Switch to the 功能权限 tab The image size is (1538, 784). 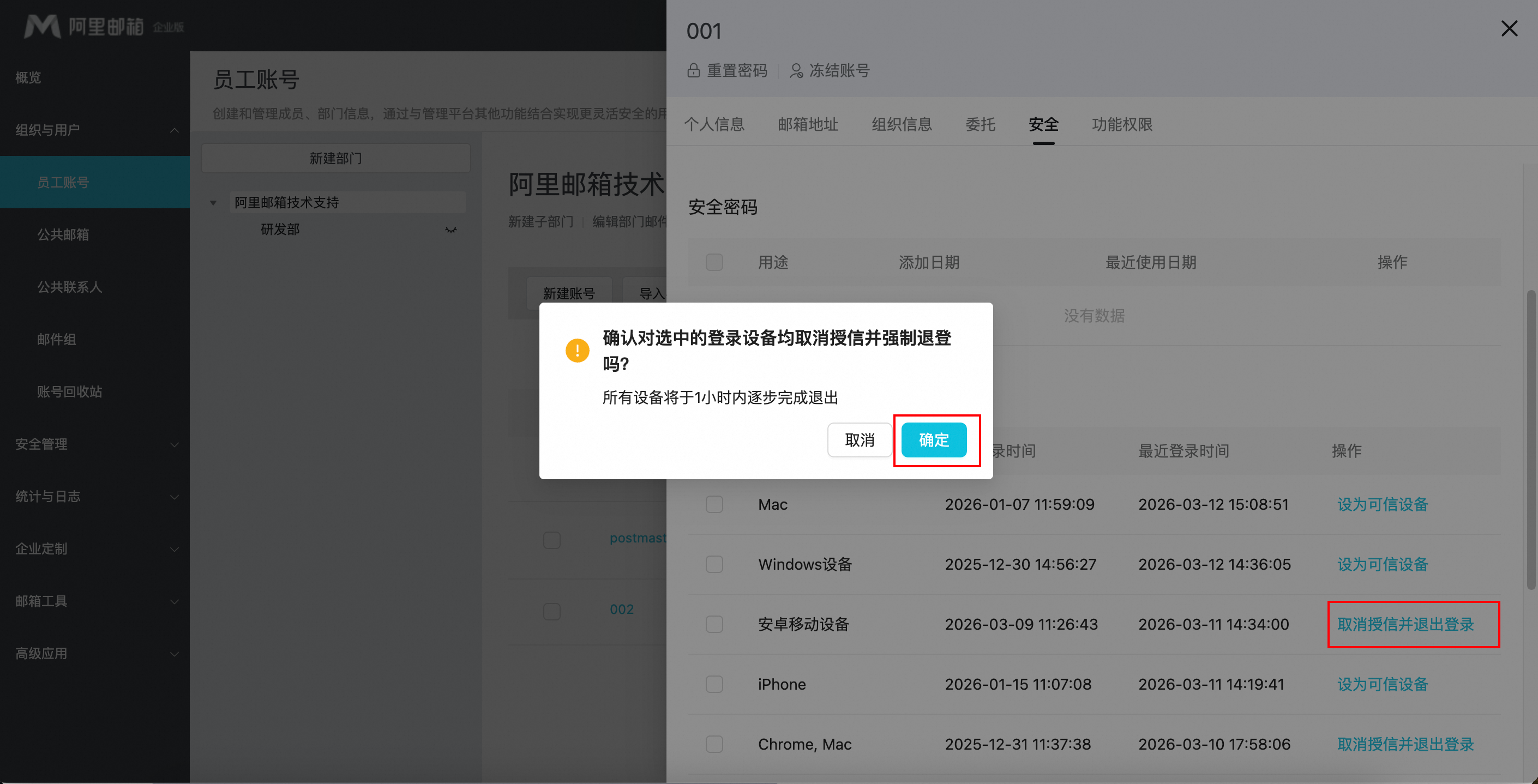coord(1122,124)
